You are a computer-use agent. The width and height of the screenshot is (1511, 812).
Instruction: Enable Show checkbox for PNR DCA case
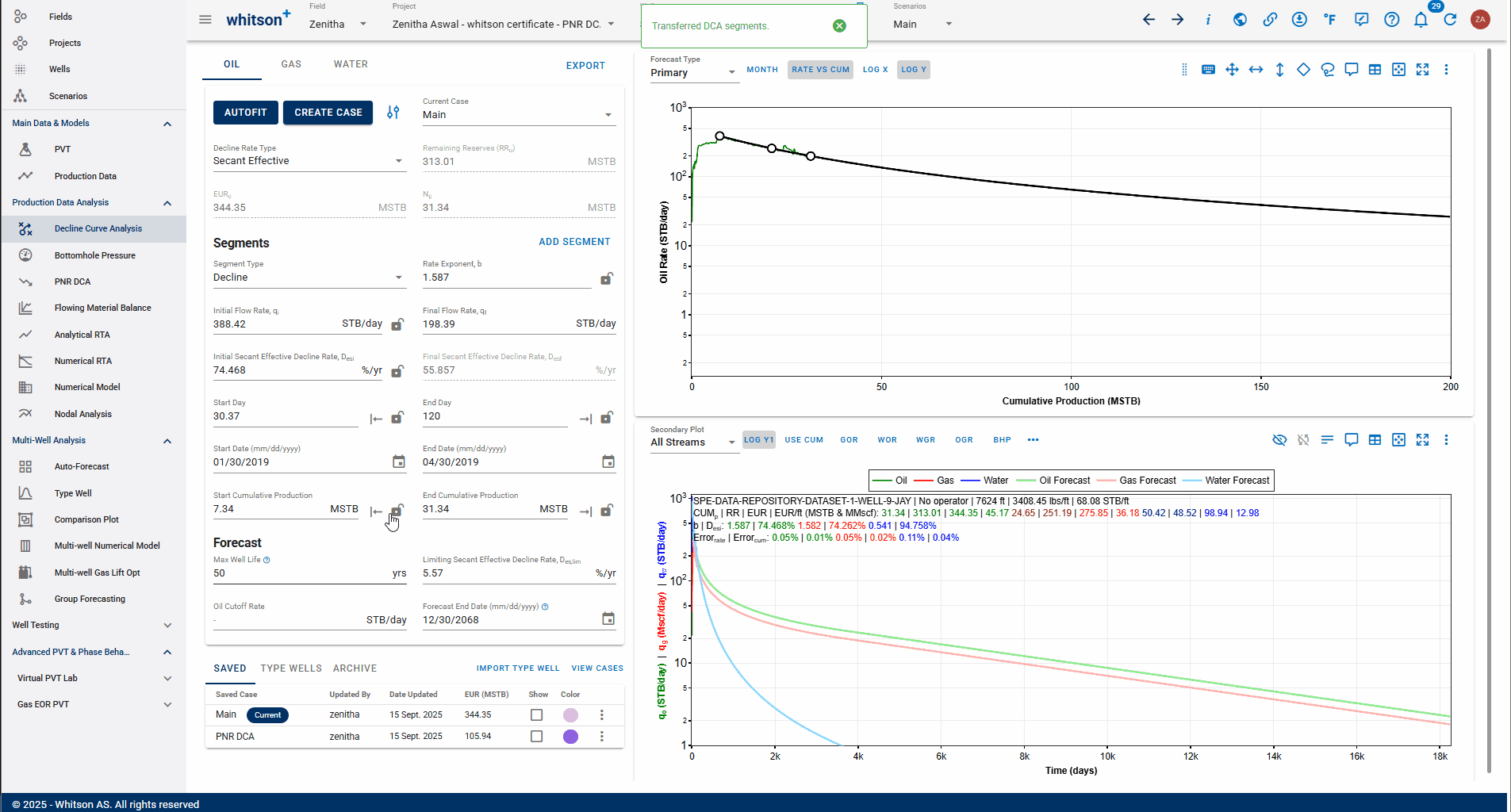(x=537, y=737)
